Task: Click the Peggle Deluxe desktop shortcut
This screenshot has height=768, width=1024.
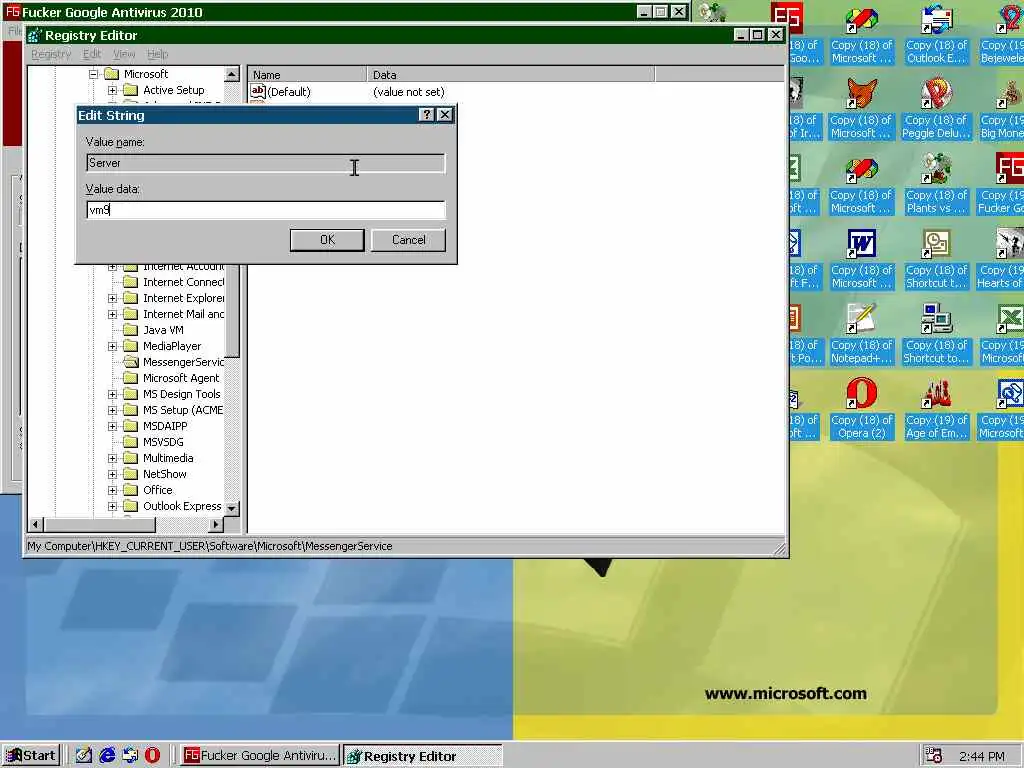Action: (x=936, y=110)
